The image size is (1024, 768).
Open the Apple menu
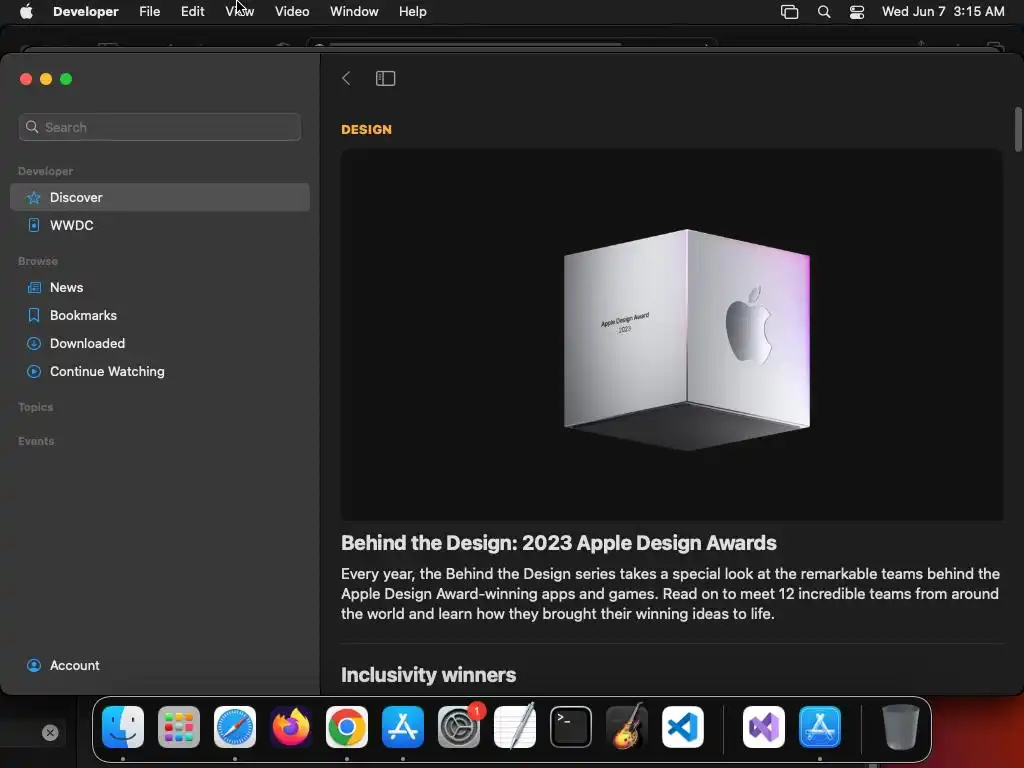click(x=26, y=12)
